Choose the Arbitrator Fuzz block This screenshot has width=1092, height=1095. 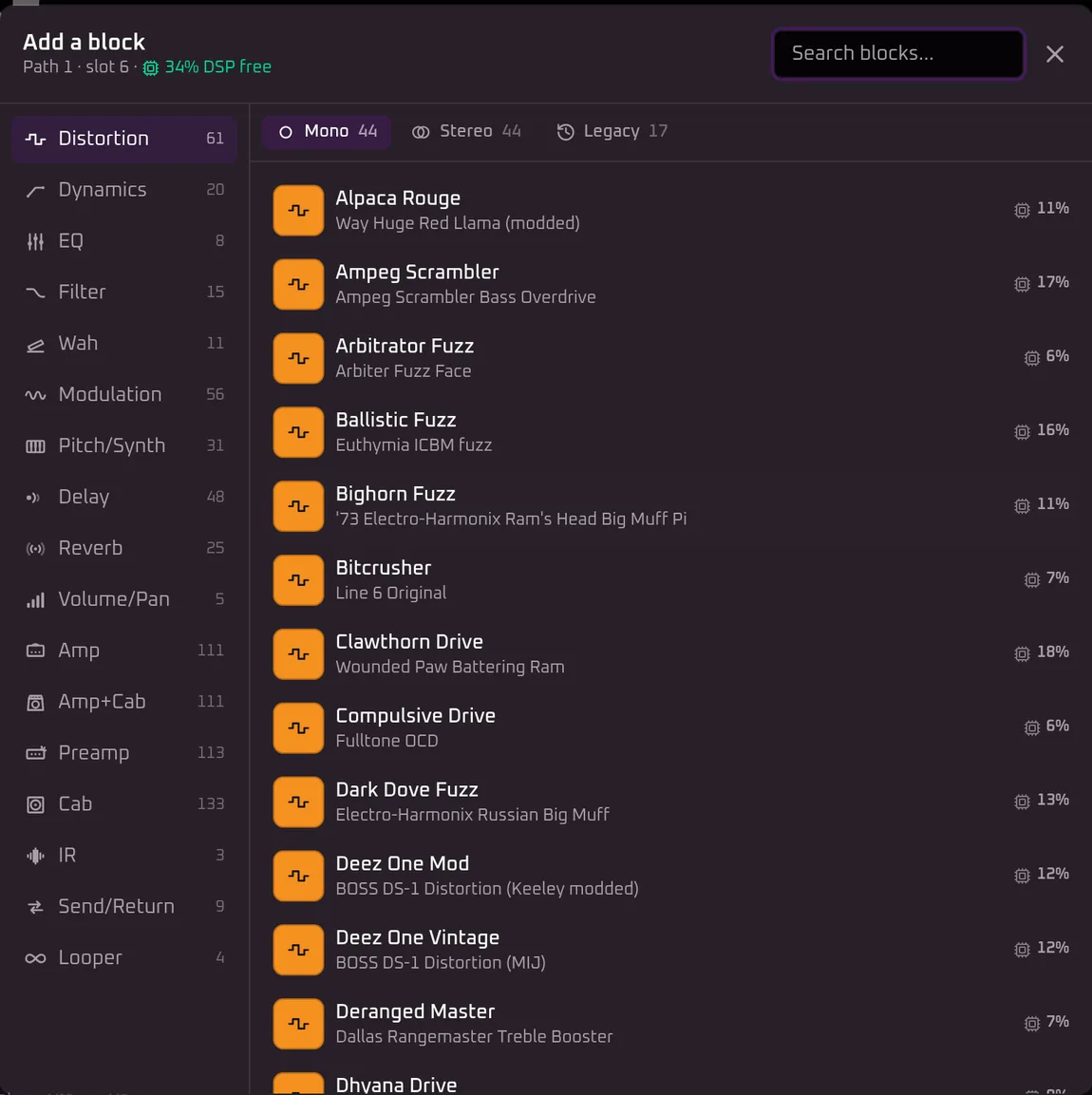(x=671, y=358)
